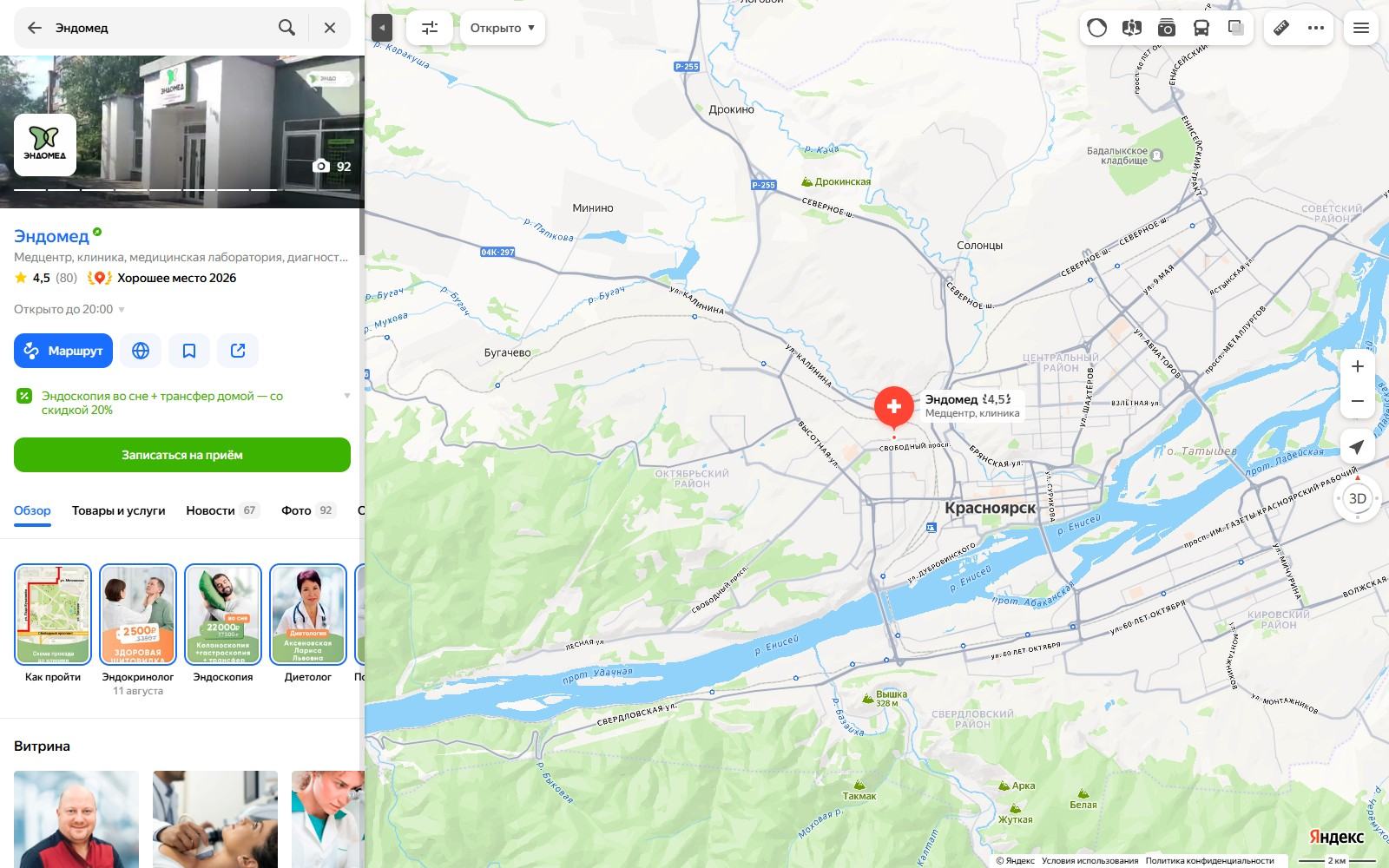Image resolution: width=1389 pixels, height=868 pixels.
Task: Open the 'Новости' tab
Action: [x=222, y=510]
